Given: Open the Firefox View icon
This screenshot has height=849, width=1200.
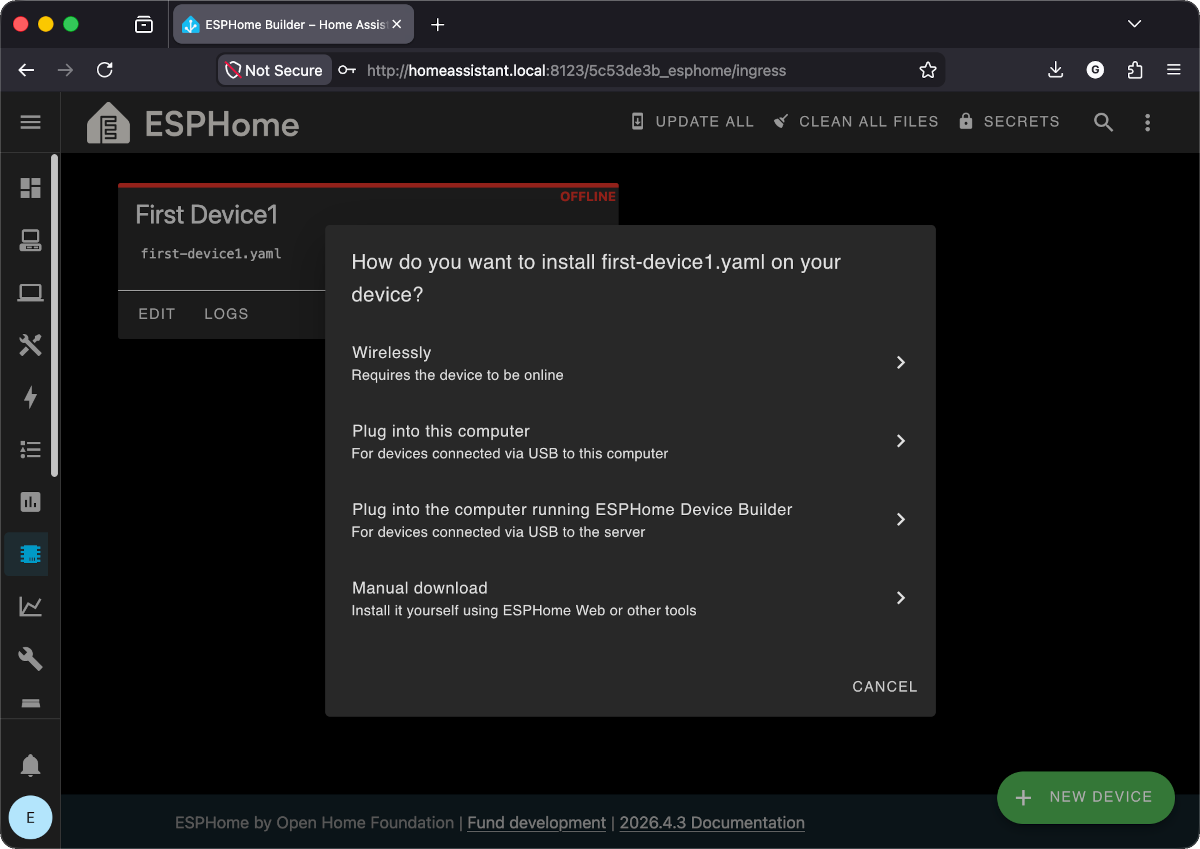Looking at the screenshot, I should (144, 25).
